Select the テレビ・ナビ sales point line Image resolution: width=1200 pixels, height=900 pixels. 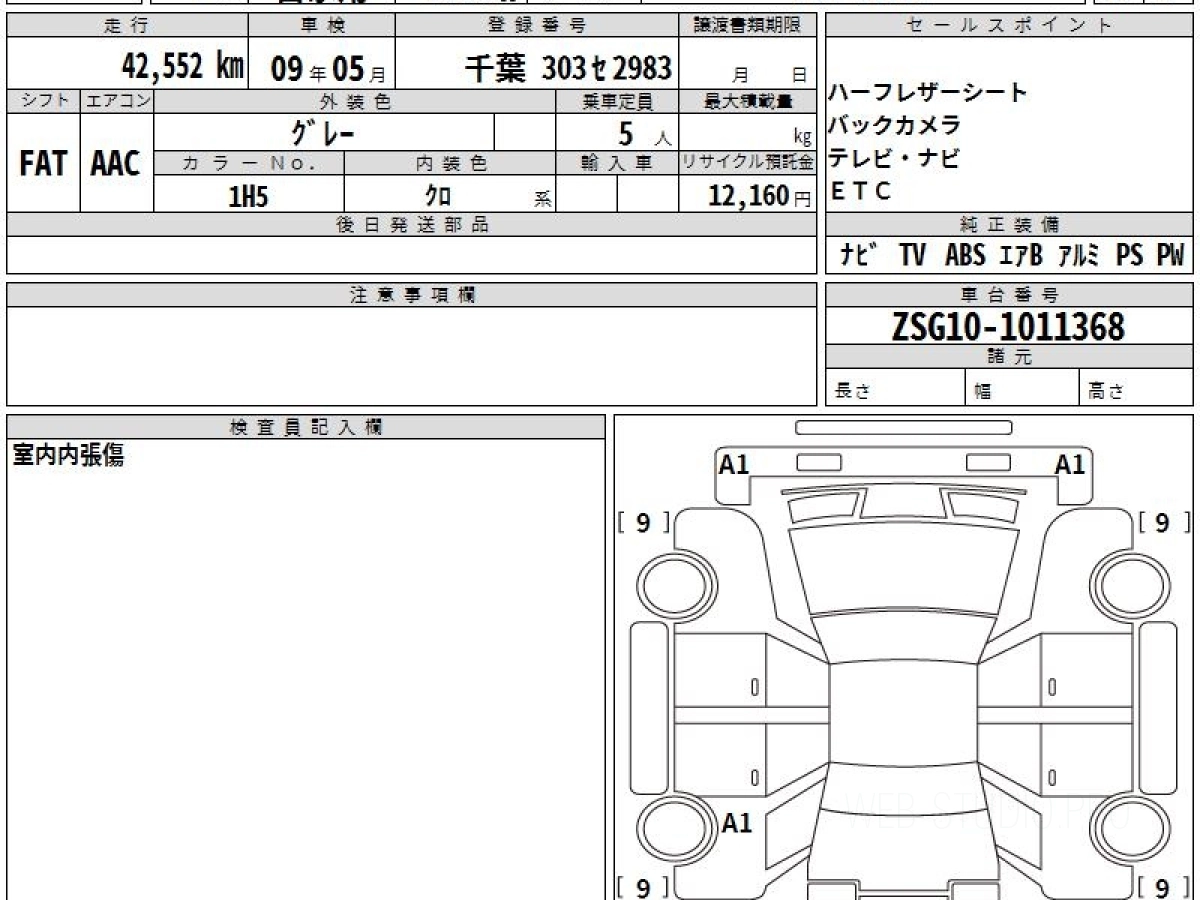894,158
